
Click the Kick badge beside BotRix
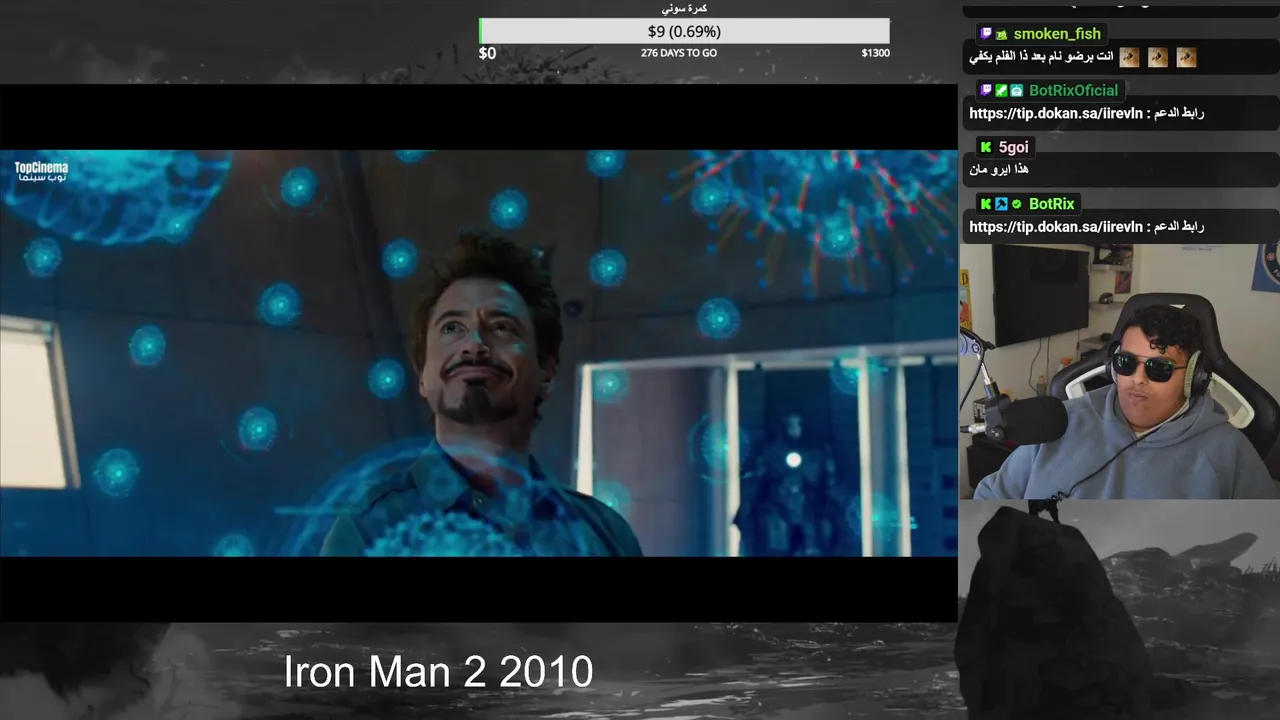[x=986, y=204]
